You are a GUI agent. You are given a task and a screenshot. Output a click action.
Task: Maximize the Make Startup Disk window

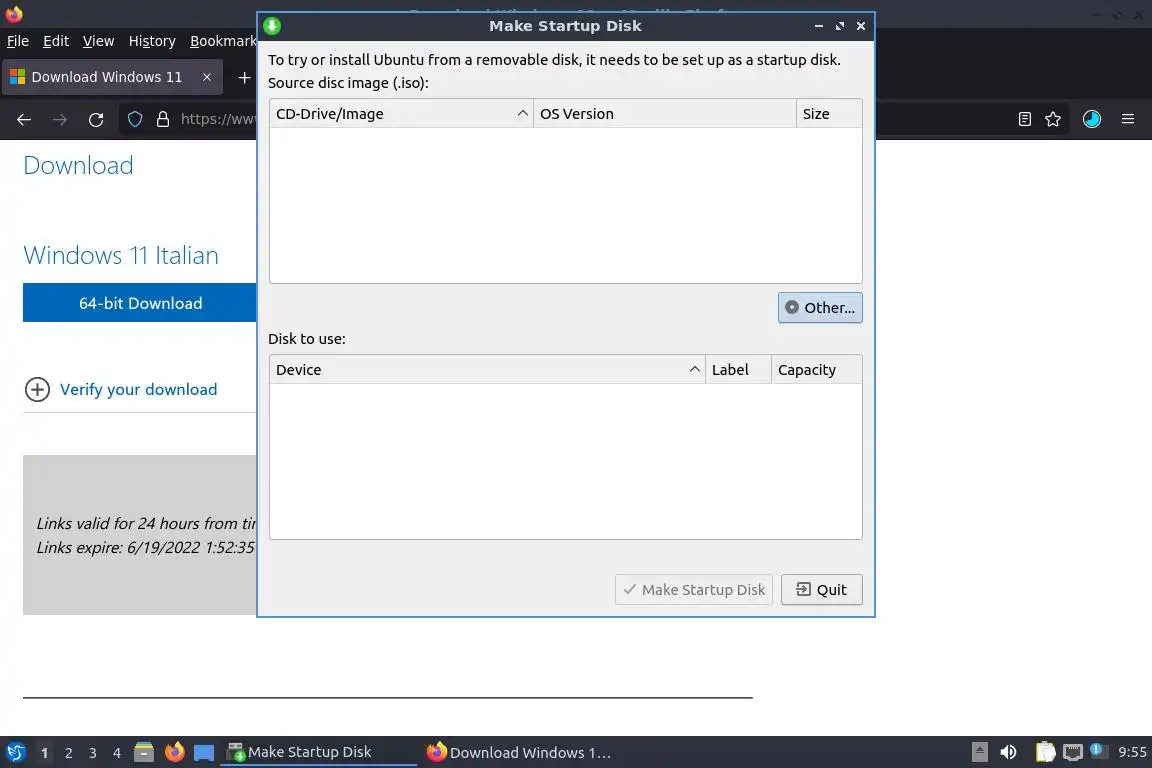click(840, 26)
